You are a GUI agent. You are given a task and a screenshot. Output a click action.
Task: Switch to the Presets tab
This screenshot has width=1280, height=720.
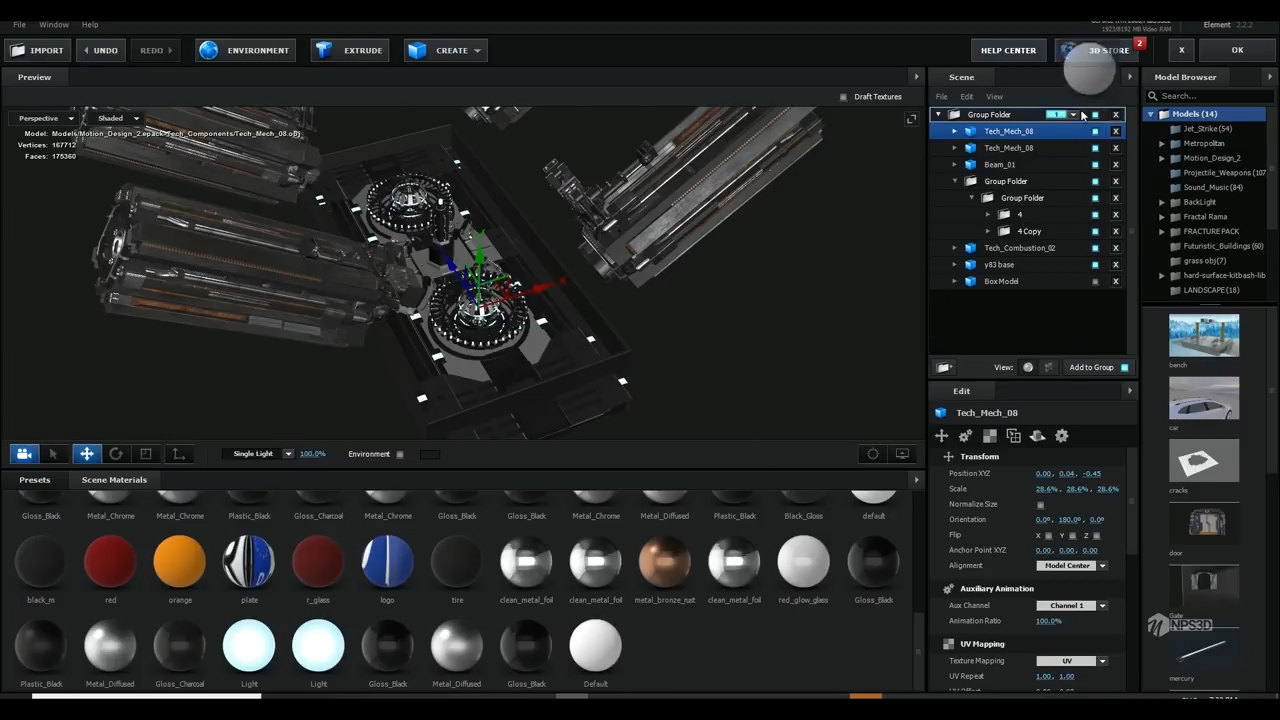tap(34, 480)
